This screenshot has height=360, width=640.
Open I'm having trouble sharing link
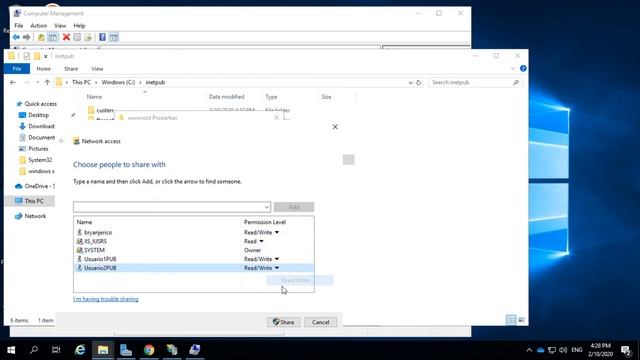[106, 299]
